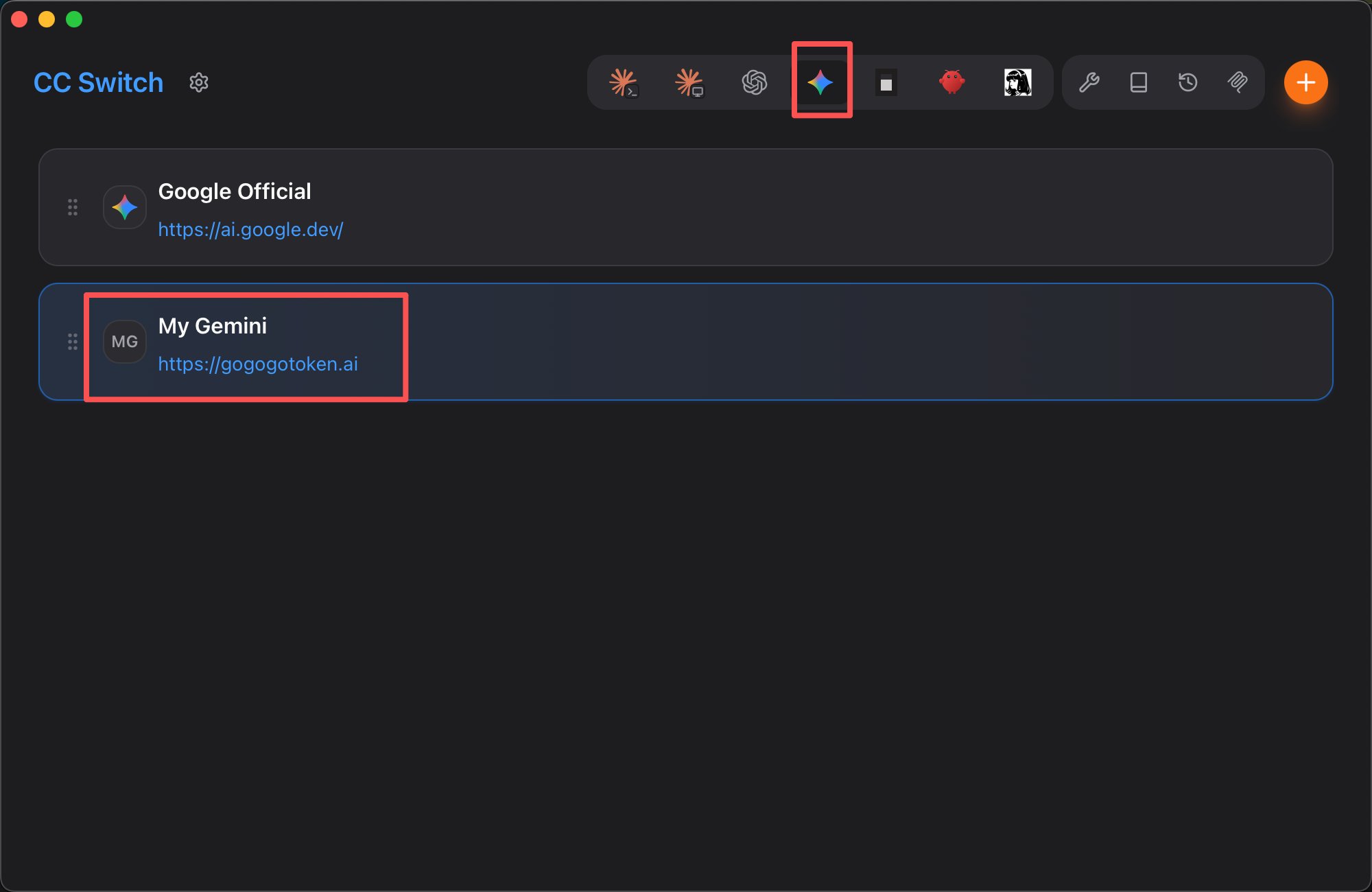Maximize the window with the green button
The width and height of the screenshot is (1372, 892).
pos(74,19)
